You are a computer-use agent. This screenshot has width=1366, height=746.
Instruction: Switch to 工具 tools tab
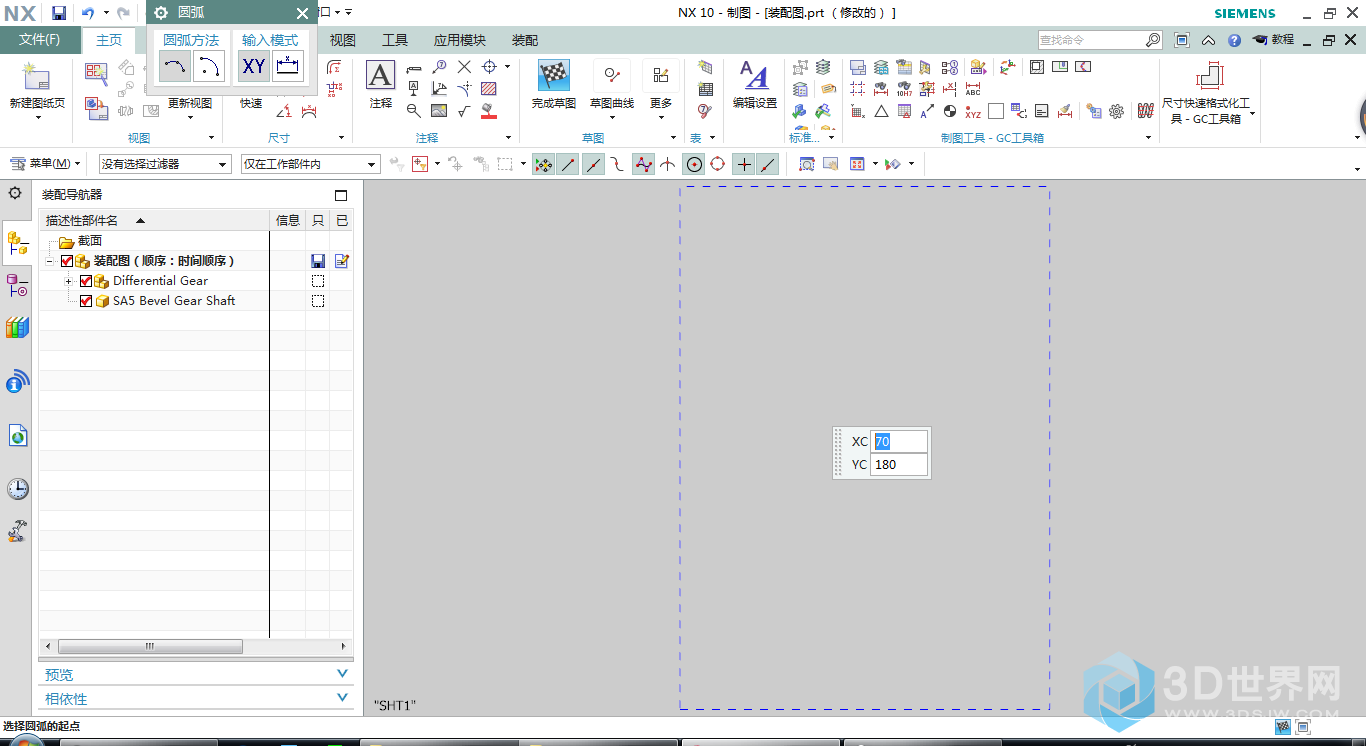[x=395, y=40]
